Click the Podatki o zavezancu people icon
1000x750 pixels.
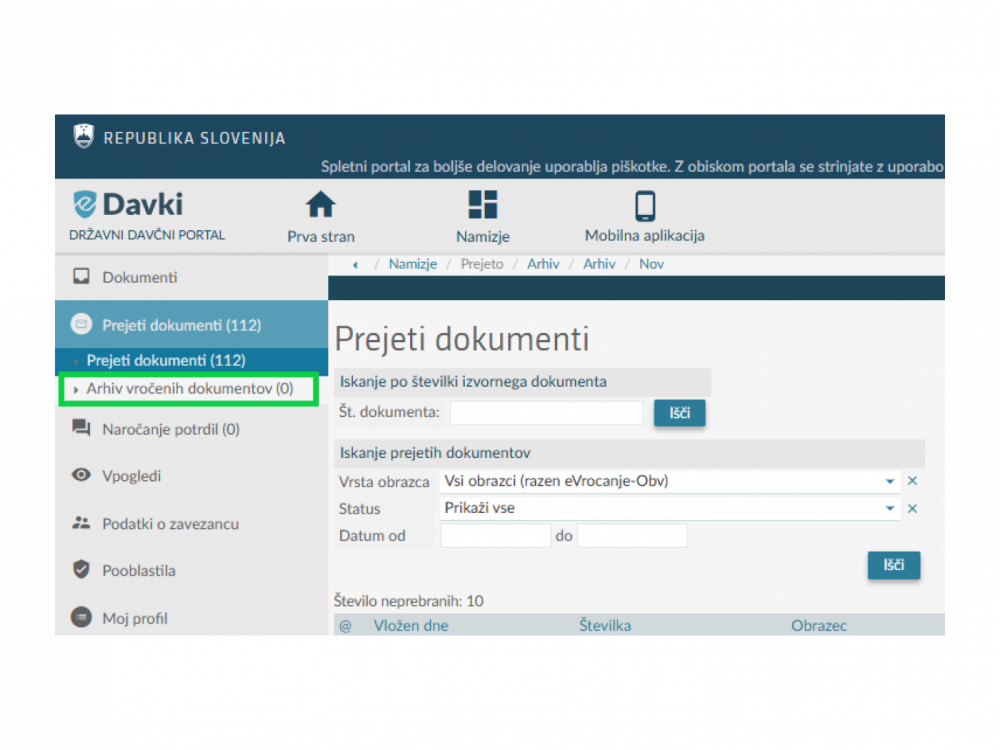[x=81, y=523]
